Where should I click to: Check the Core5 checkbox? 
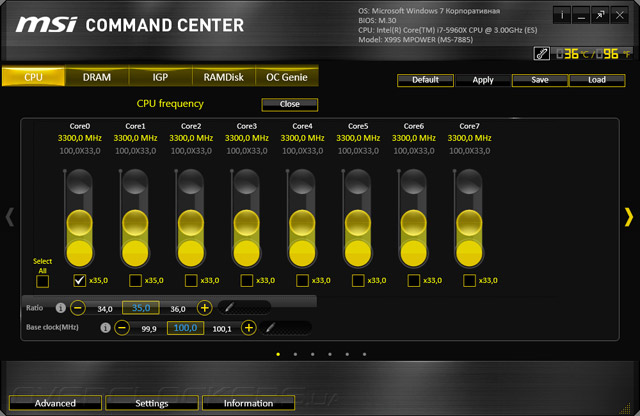(358, 280)
